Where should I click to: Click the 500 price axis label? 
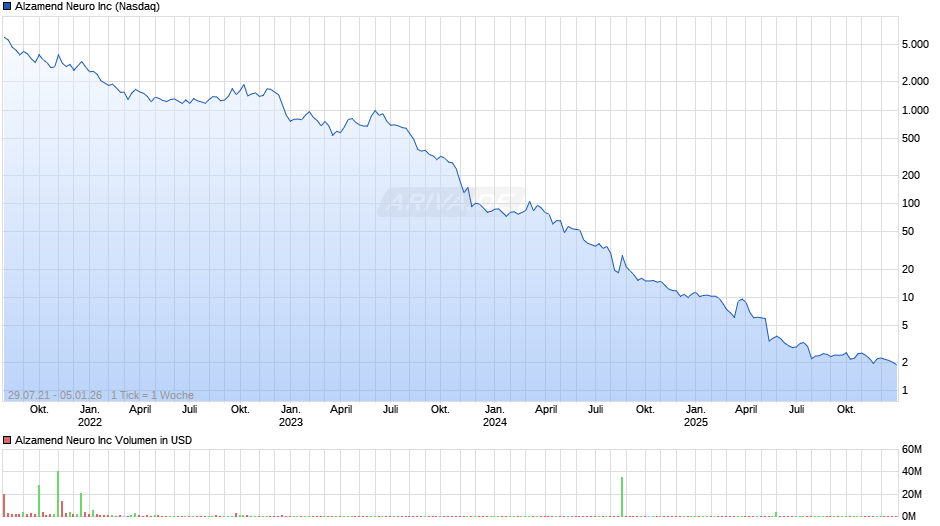[911, 139]
